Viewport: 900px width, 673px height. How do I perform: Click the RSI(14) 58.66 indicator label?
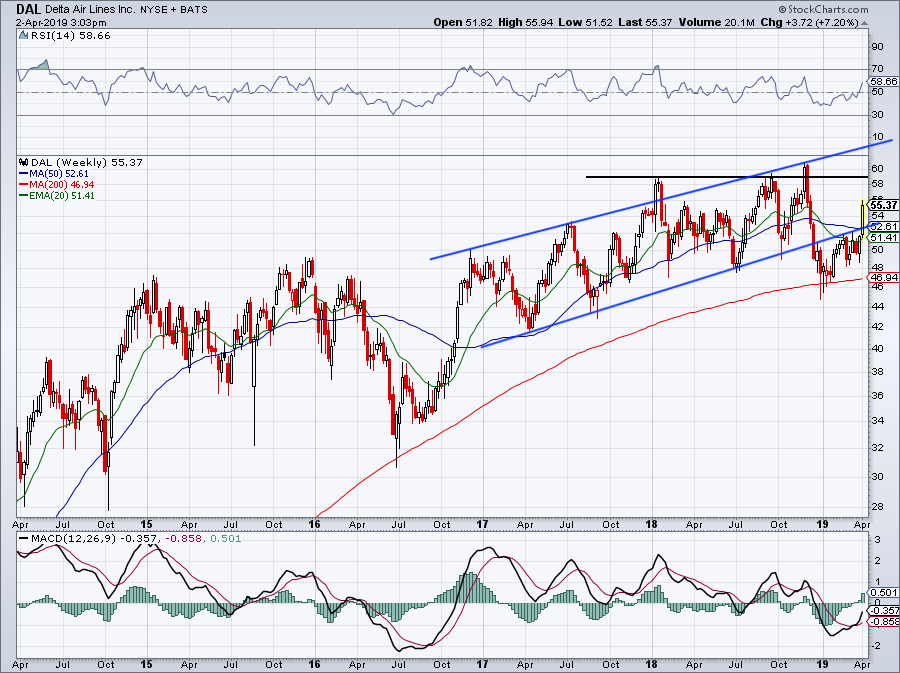pos(71,36)
